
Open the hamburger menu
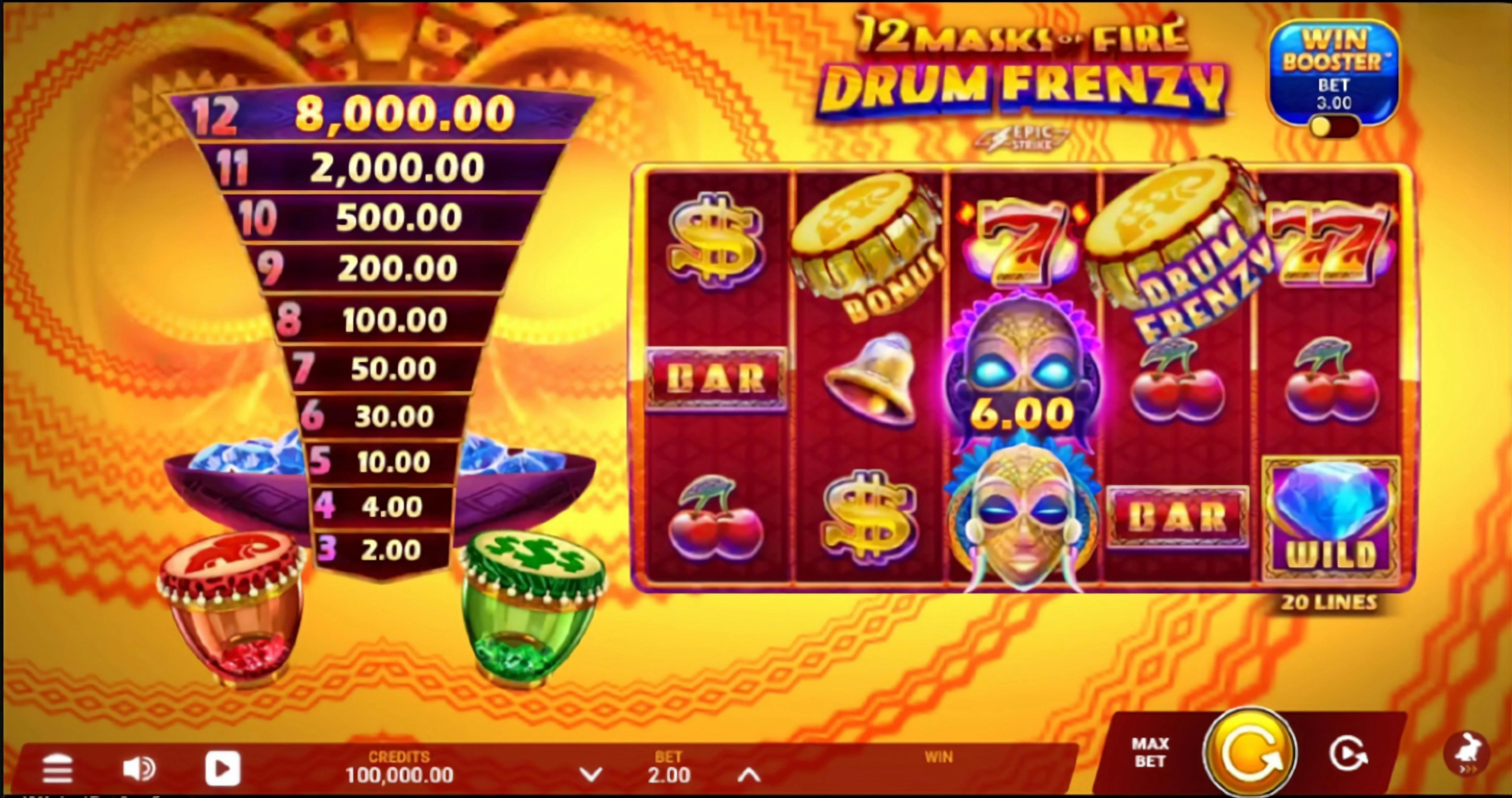pyautogui.click(x=57, y=769)
